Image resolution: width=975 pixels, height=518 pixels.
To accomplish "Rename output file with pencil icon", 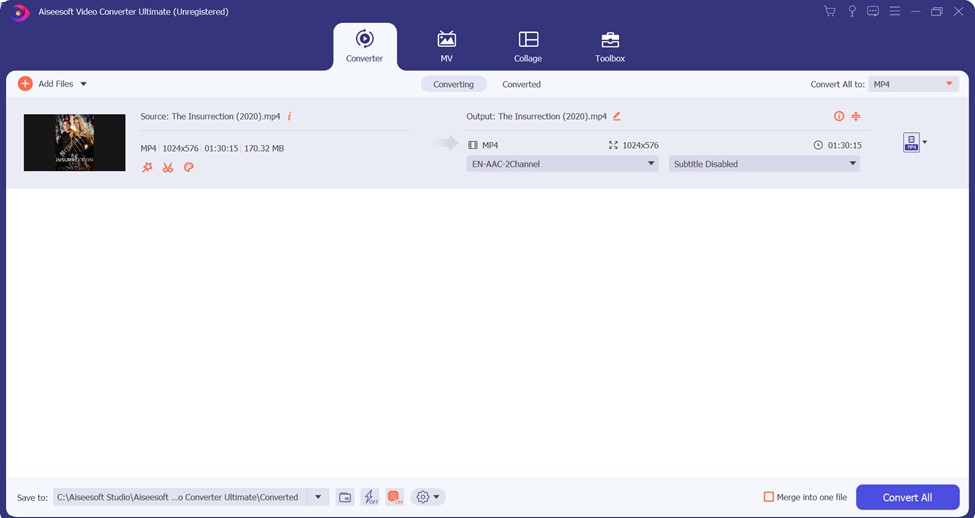I will [x=617, y=116].
